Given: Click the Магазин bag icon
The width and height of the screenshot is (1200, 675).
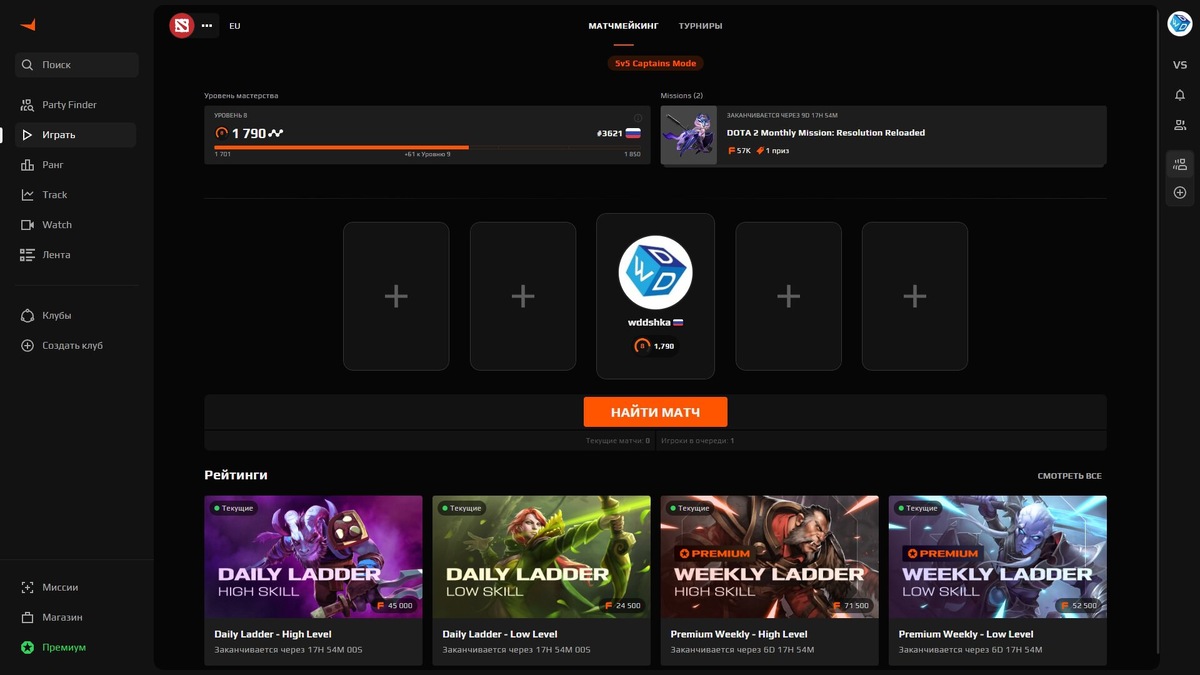Looking at the screenshot, I should coord(28,618).
